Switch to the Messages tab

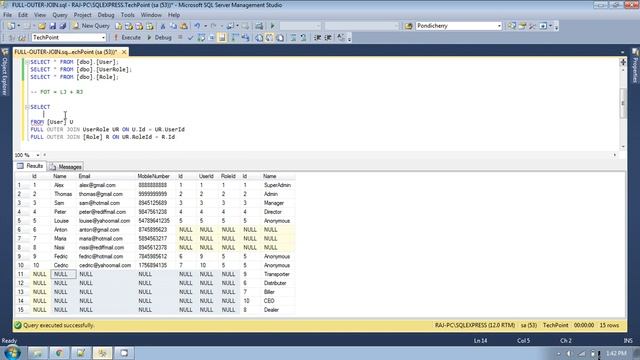(66, 167)
